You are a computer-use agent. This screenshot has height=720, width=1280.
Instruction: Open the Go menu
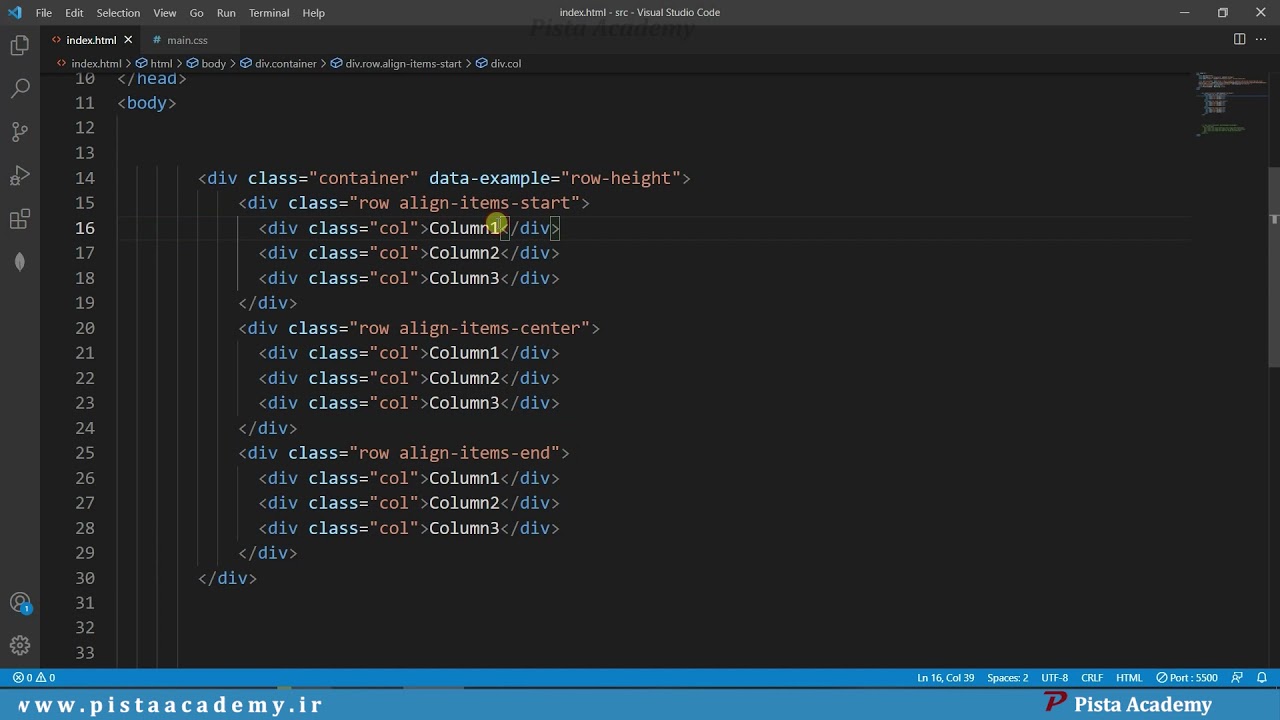point(196,12)
